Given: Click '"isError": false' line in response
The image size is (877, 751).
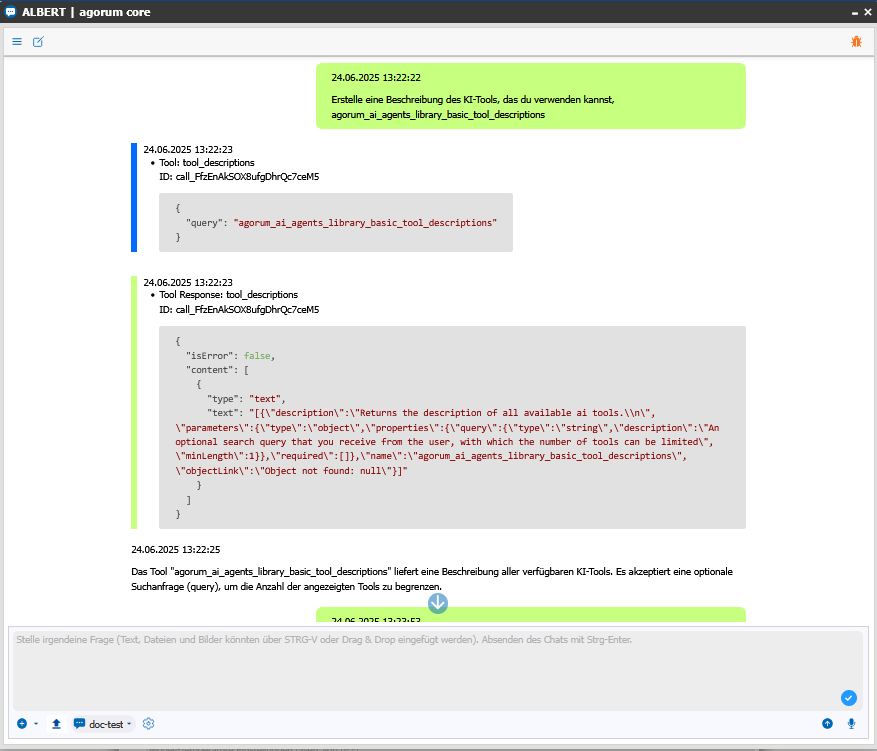Looking at the screenshot, I should pos(230,356).
